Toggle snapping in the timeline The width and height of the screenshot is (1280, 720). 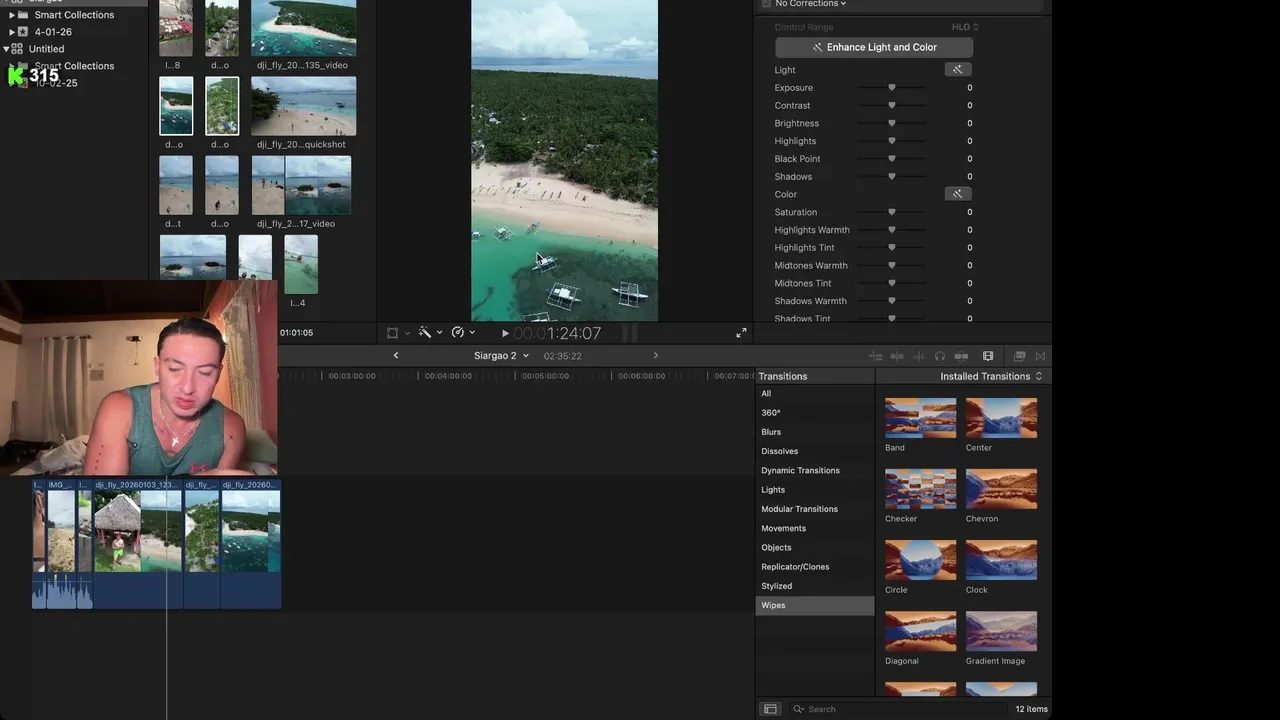(x=961, y=356)
